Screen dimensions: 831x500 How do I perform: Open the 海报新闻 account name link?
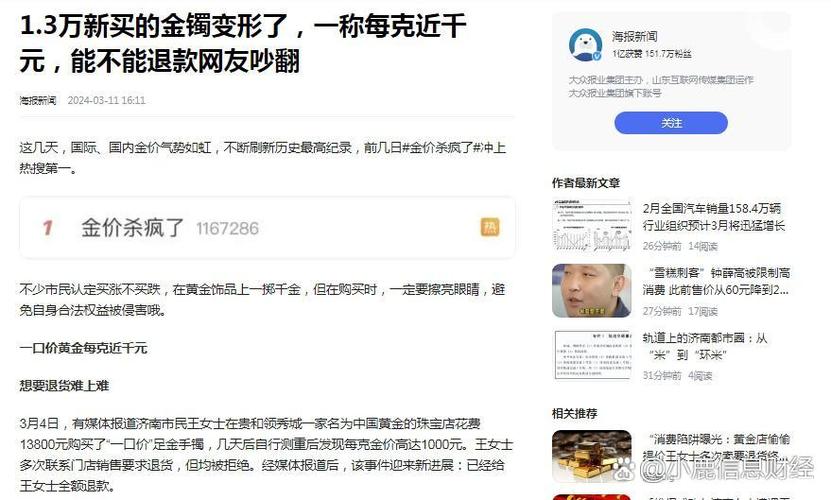pos(634,37)
